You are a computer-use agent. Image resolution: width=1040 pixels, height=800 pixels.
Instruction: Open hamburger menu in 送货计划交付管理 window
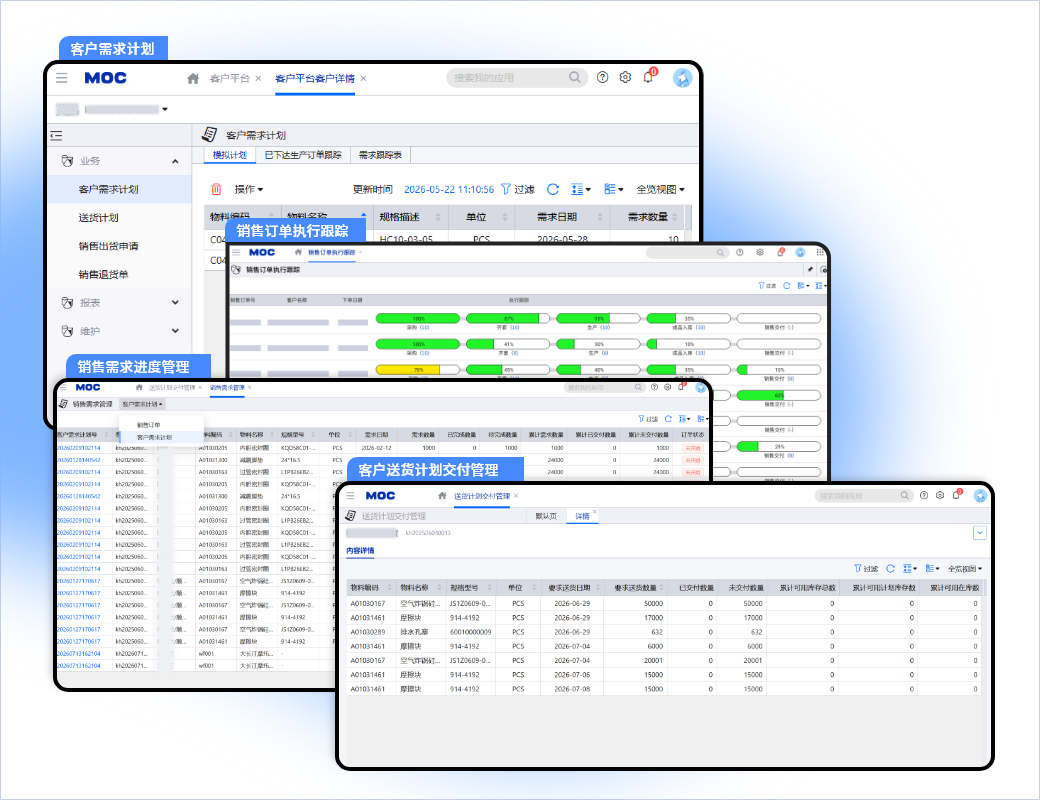tap(350, 496)
